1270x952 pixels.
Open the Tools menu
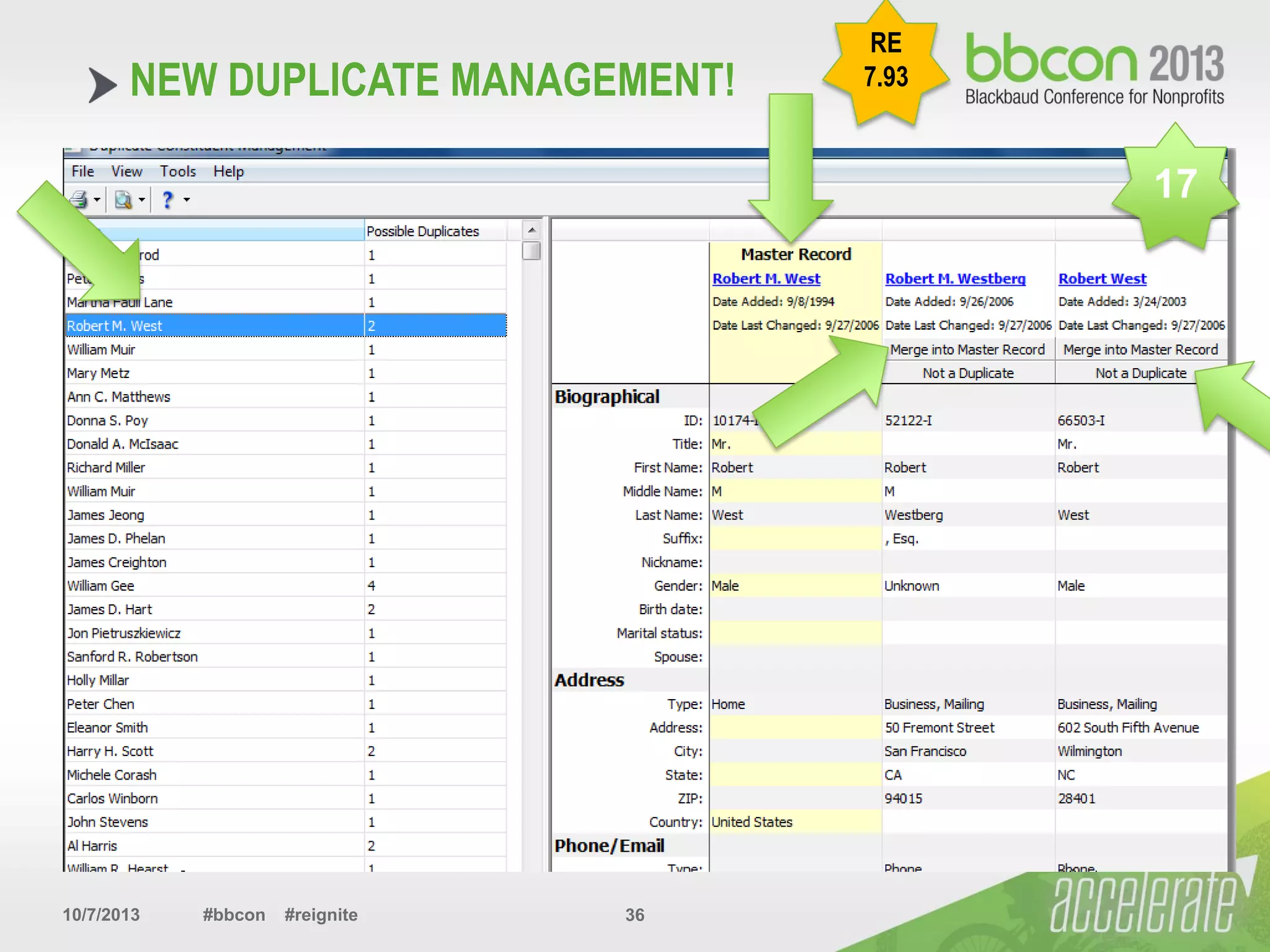pos(178,172)
